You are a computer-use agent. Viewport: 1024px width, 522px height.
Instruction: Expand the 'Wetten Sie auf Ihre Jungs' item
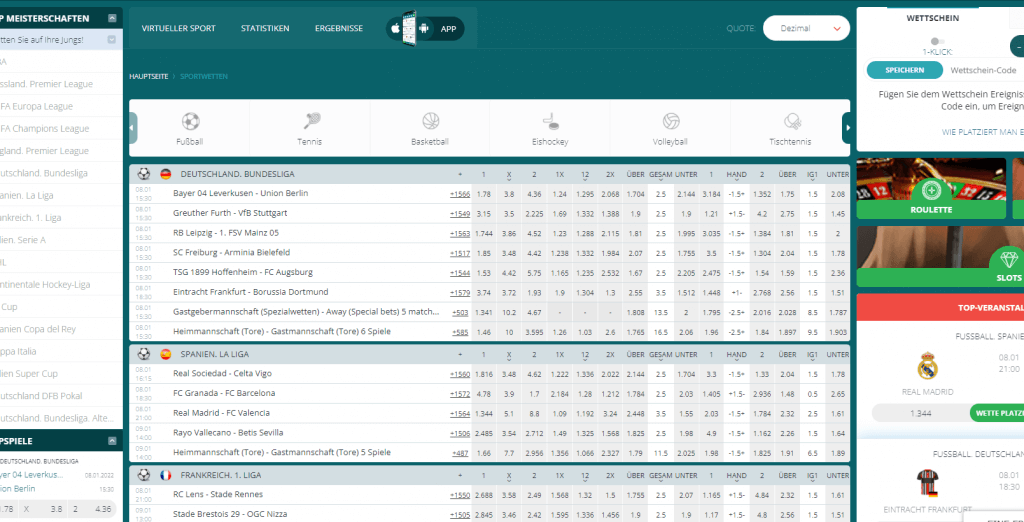[x=112, y=40]
